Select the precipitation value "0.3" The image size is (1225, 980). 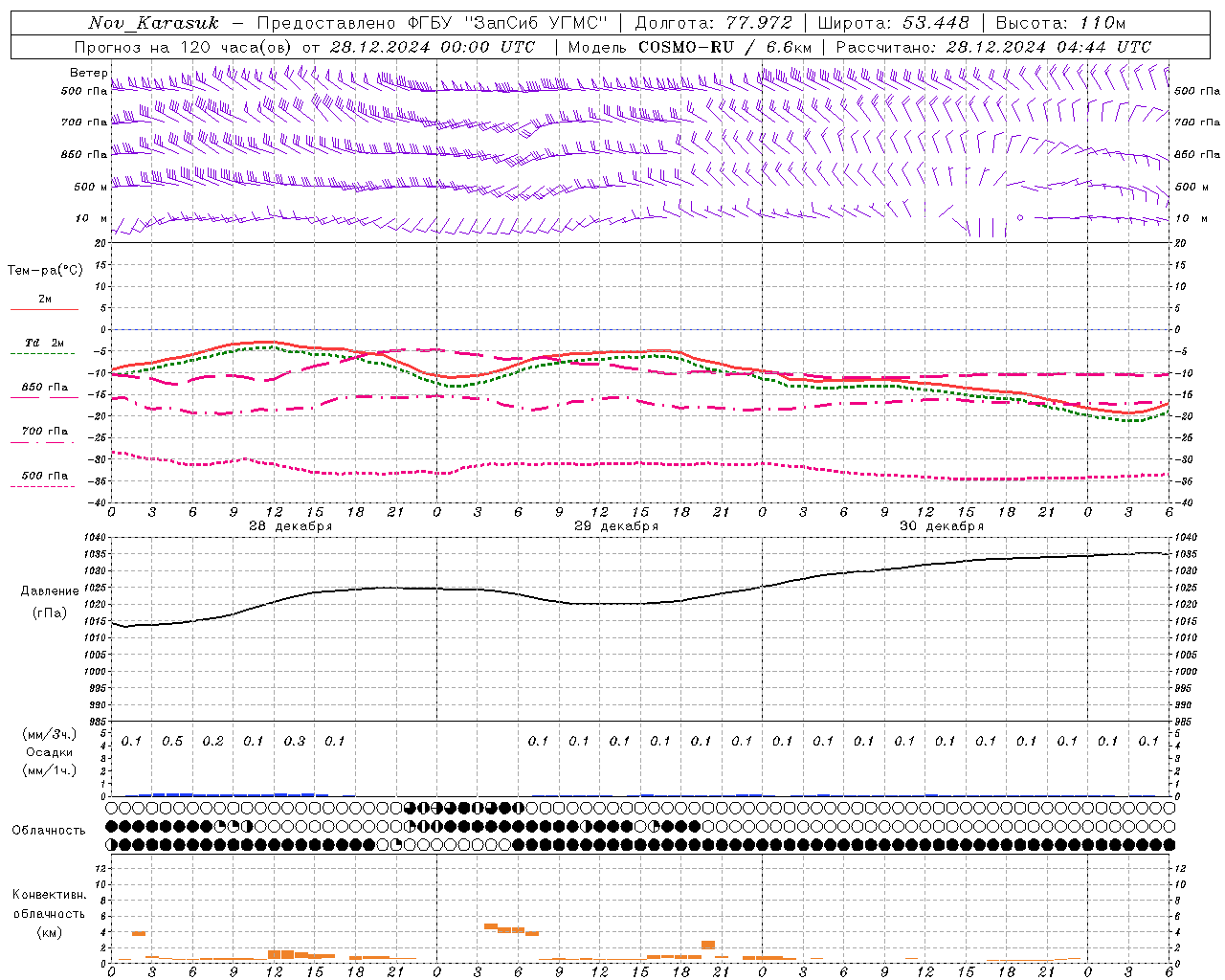pyautogui.click(x=294, y=742)
